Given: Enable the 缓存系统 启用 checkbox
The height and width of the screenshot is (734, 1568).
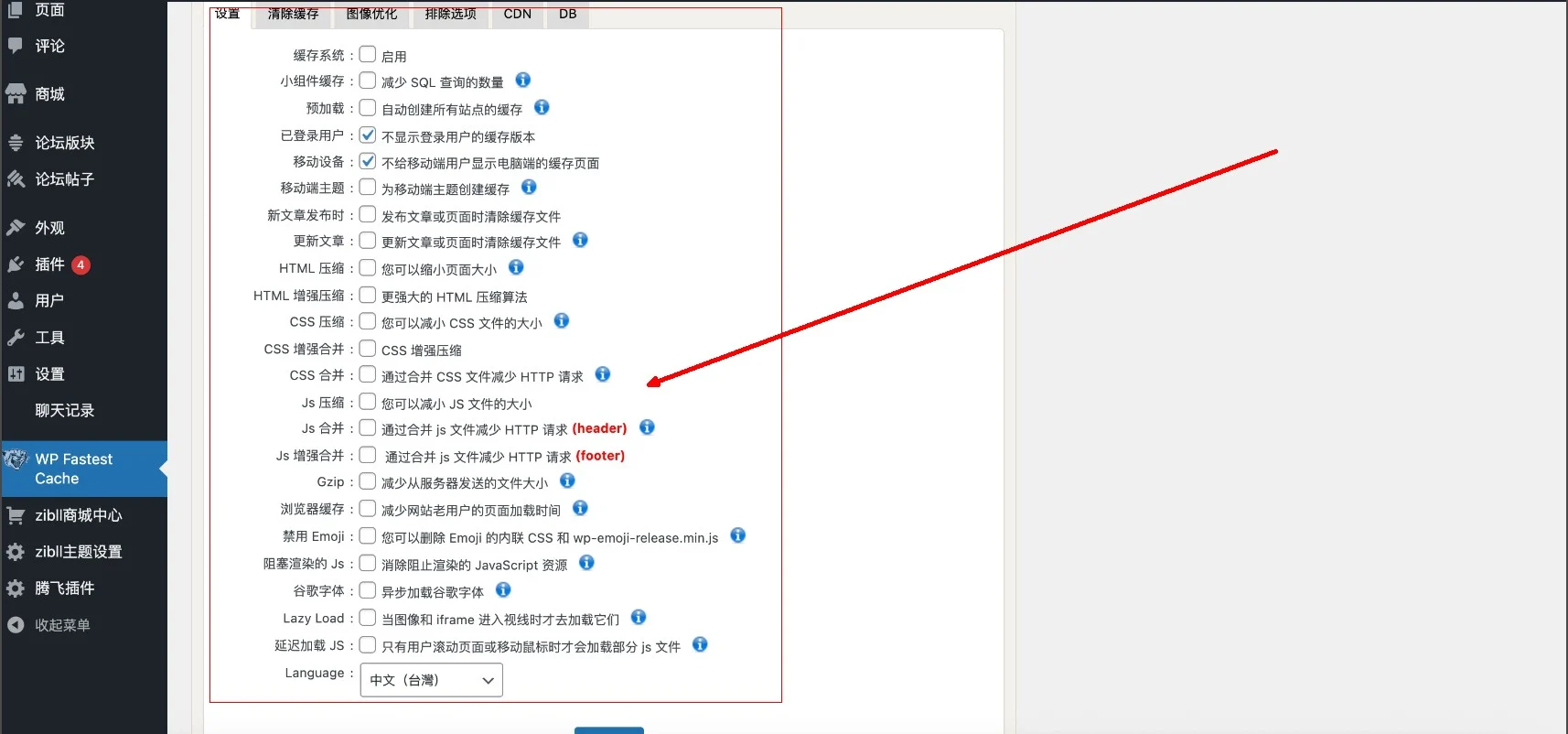Looking at the screenshot, I should 368,55.
